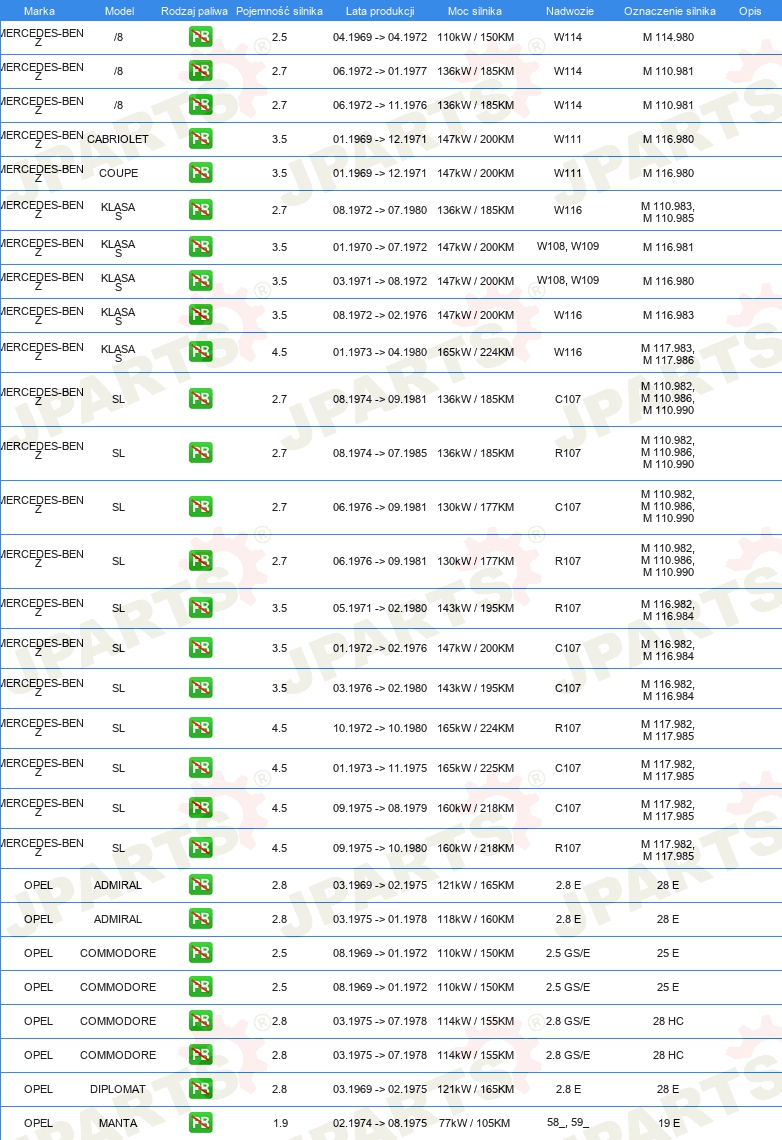
Task: Click engine codes M 110.983, M 110.985
Action: (x=668, y=212)
